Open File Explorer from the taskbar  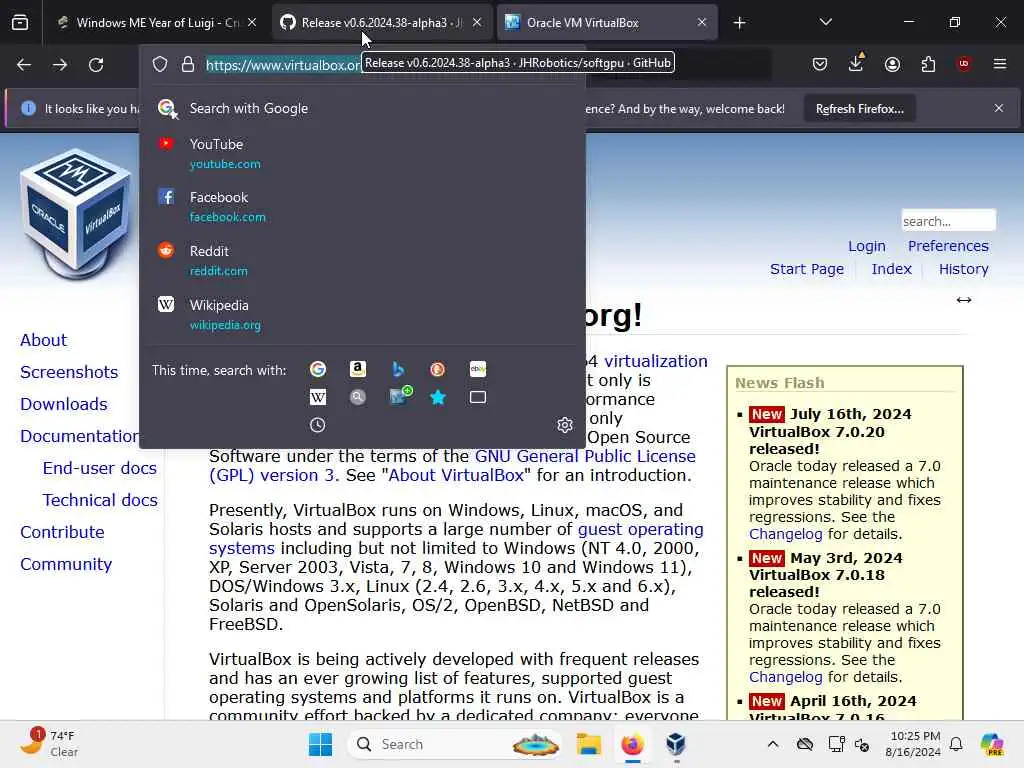[x=588, y=744]
